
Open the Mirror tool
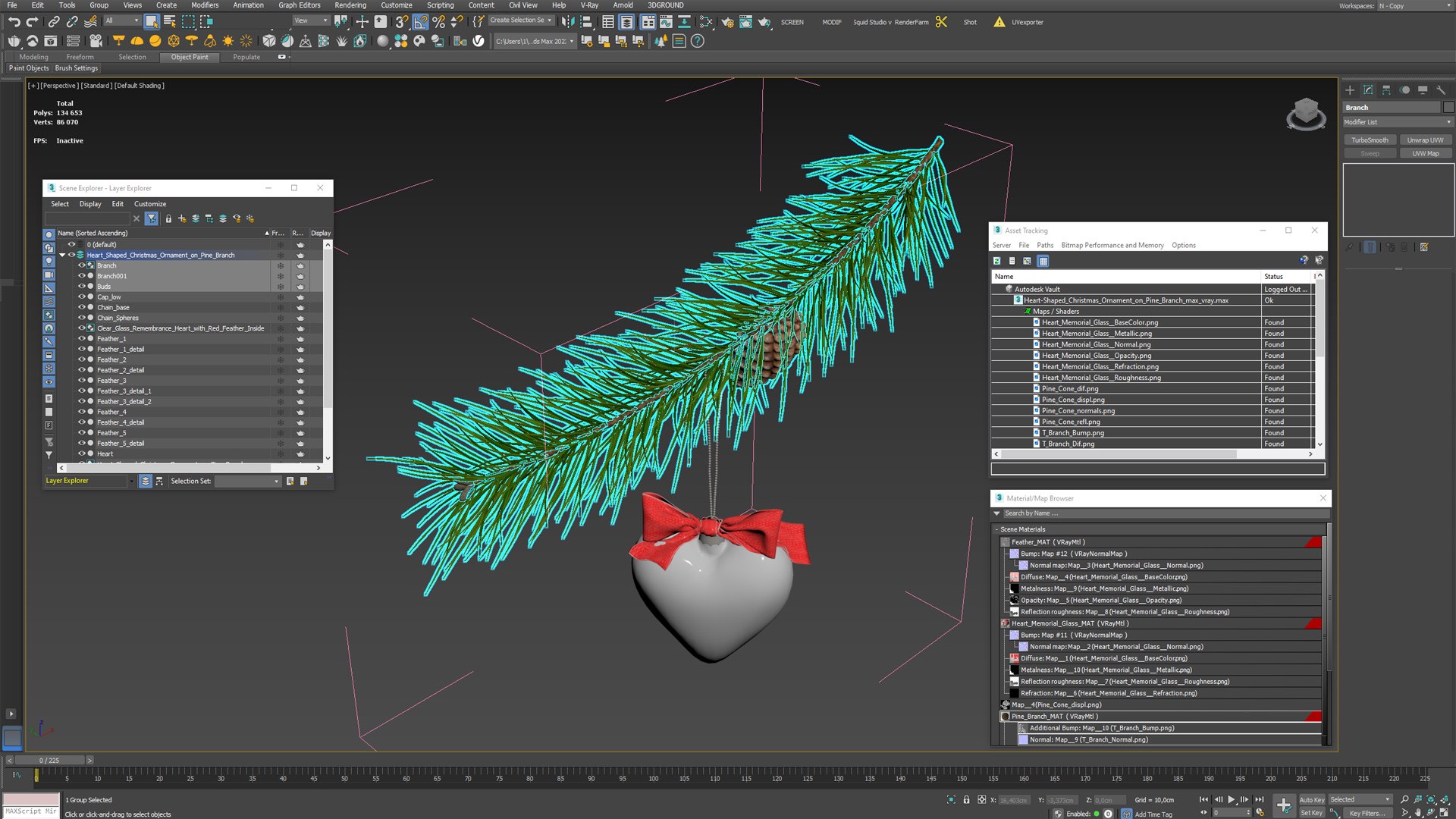click(568, 22)
